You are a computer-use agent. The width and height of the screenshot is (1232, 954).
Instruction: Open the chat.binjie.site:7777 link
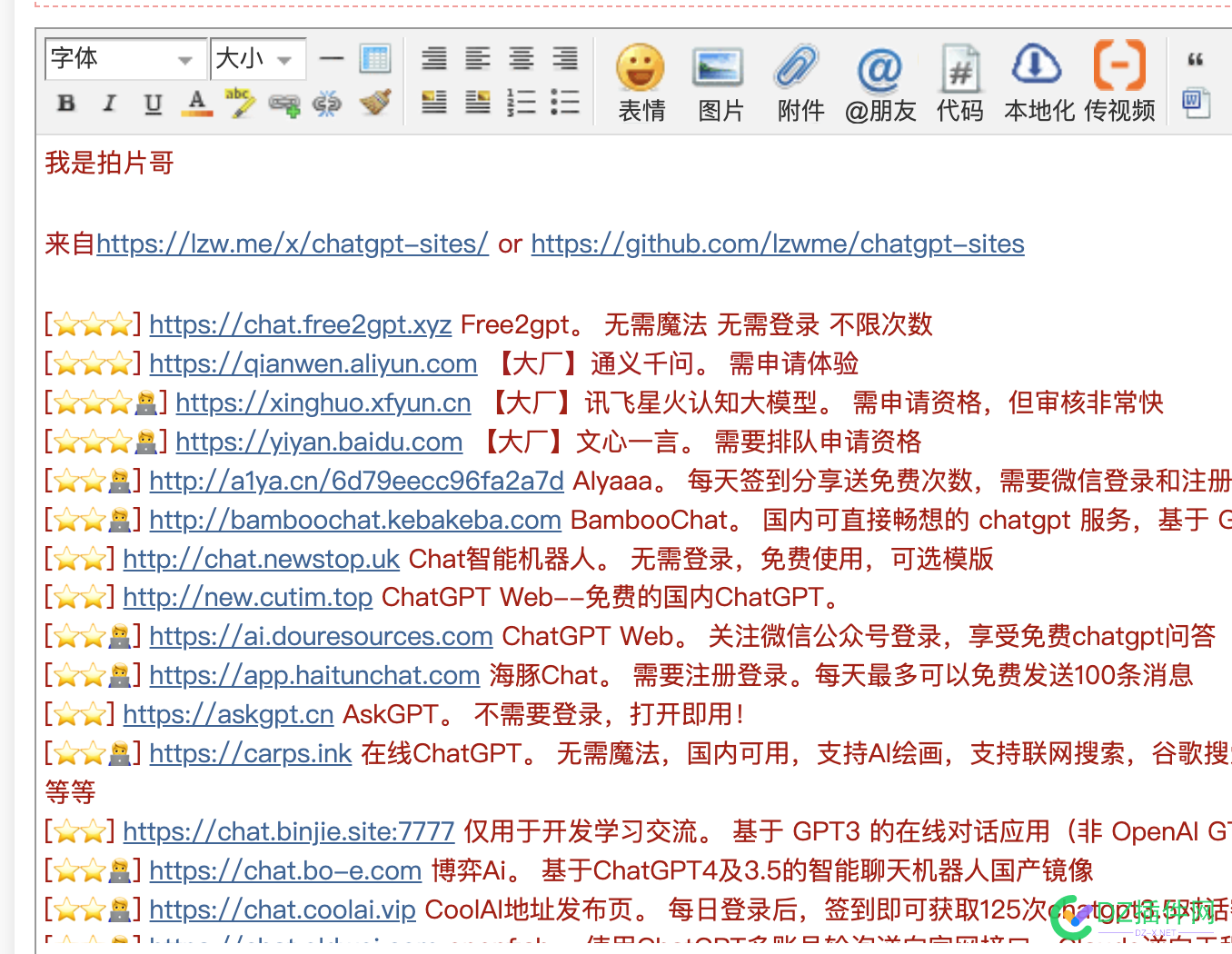tap(289, 831)
